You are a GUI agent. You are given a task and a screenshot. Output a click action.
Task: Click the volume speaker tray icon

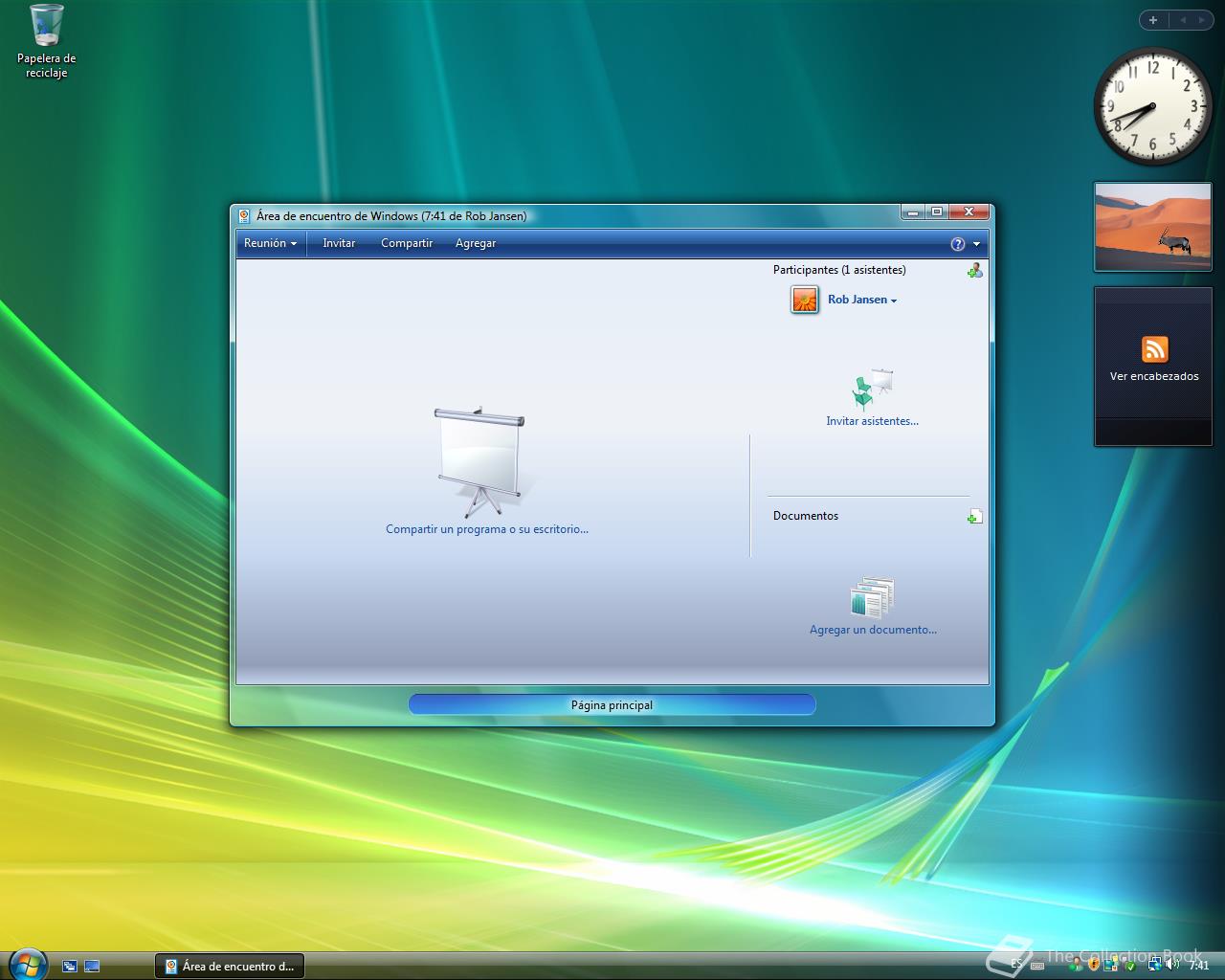click(1172, 965)
